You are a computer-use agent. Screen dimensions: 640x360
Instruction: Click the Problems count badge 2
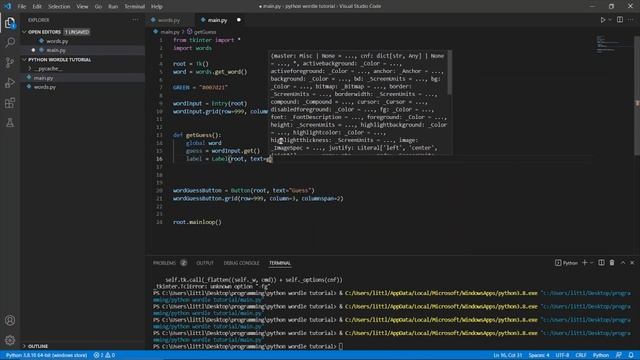point(184,263)
